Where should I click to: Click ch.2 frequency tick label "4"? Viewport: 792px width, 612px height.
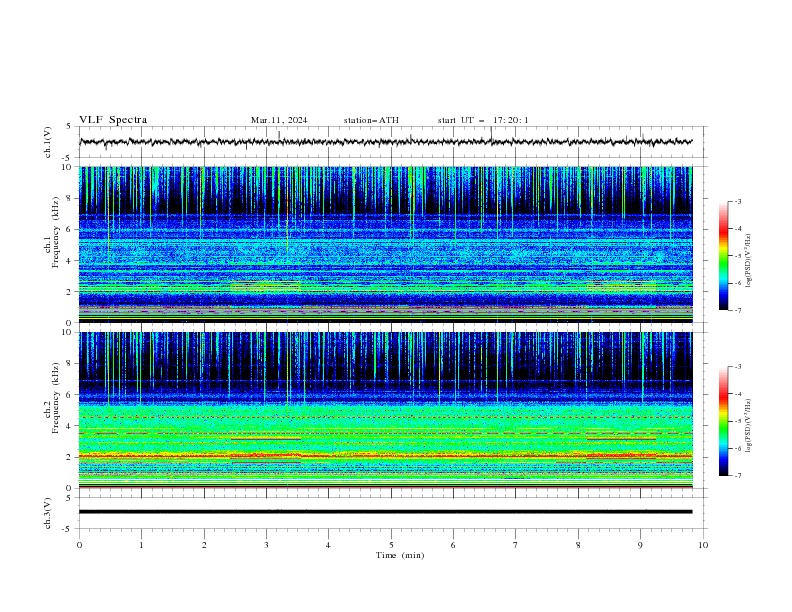(x=70, y=426)
